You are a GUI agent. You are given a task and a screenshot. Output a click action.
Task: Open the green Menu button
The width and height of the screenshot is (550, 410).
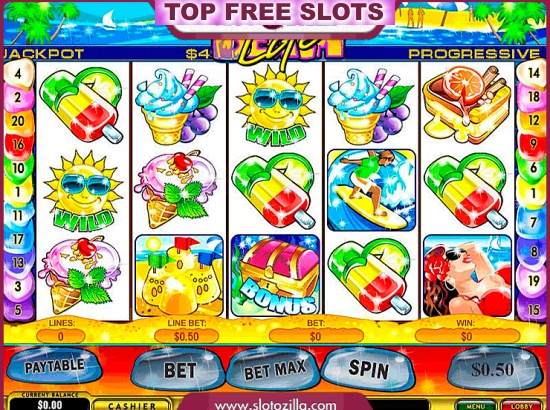[477, 405]
